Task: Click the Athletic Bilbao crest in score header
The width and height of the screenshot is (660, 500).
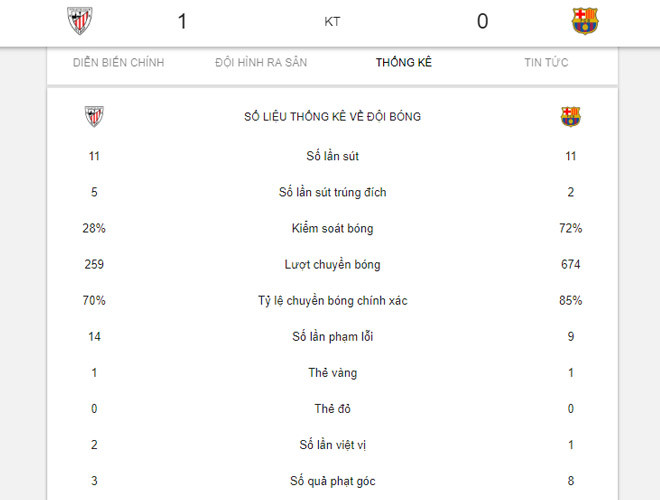Action: click(x=79, y=21)
